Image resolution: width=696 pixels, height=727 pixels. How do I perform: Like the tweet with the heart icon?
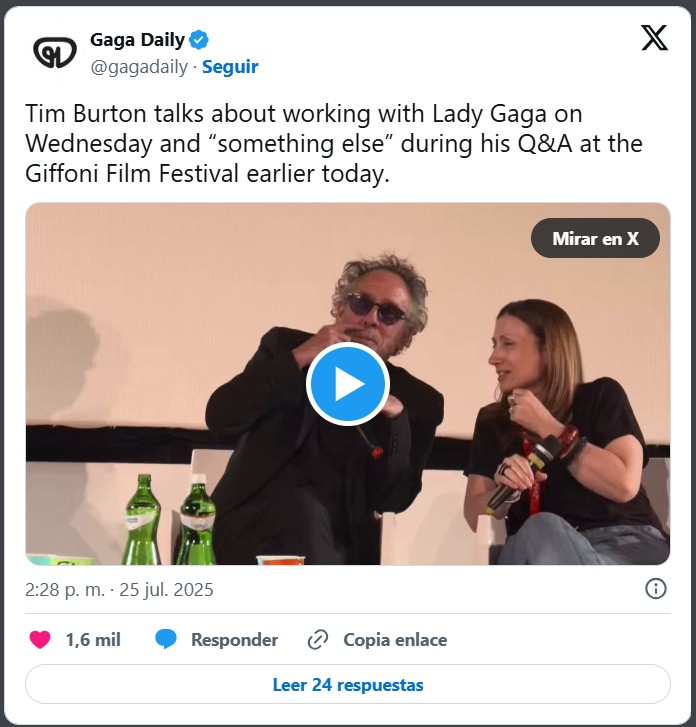coord(40,640)
